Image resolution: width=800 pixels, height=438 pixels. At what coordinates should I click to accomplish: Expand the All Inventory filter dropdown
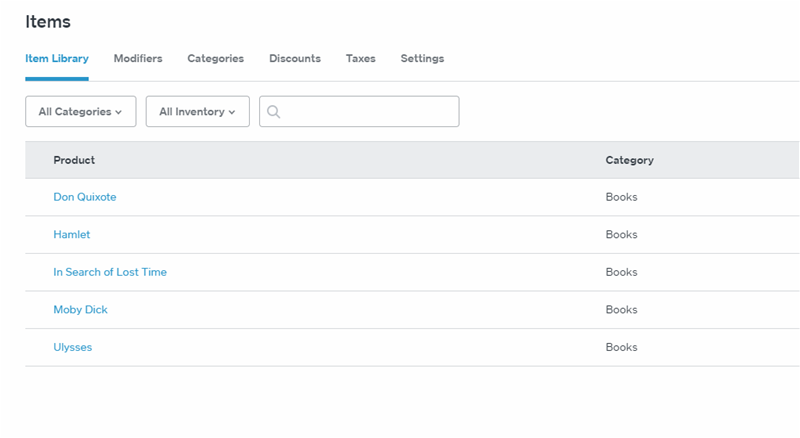tap(197, 112)
